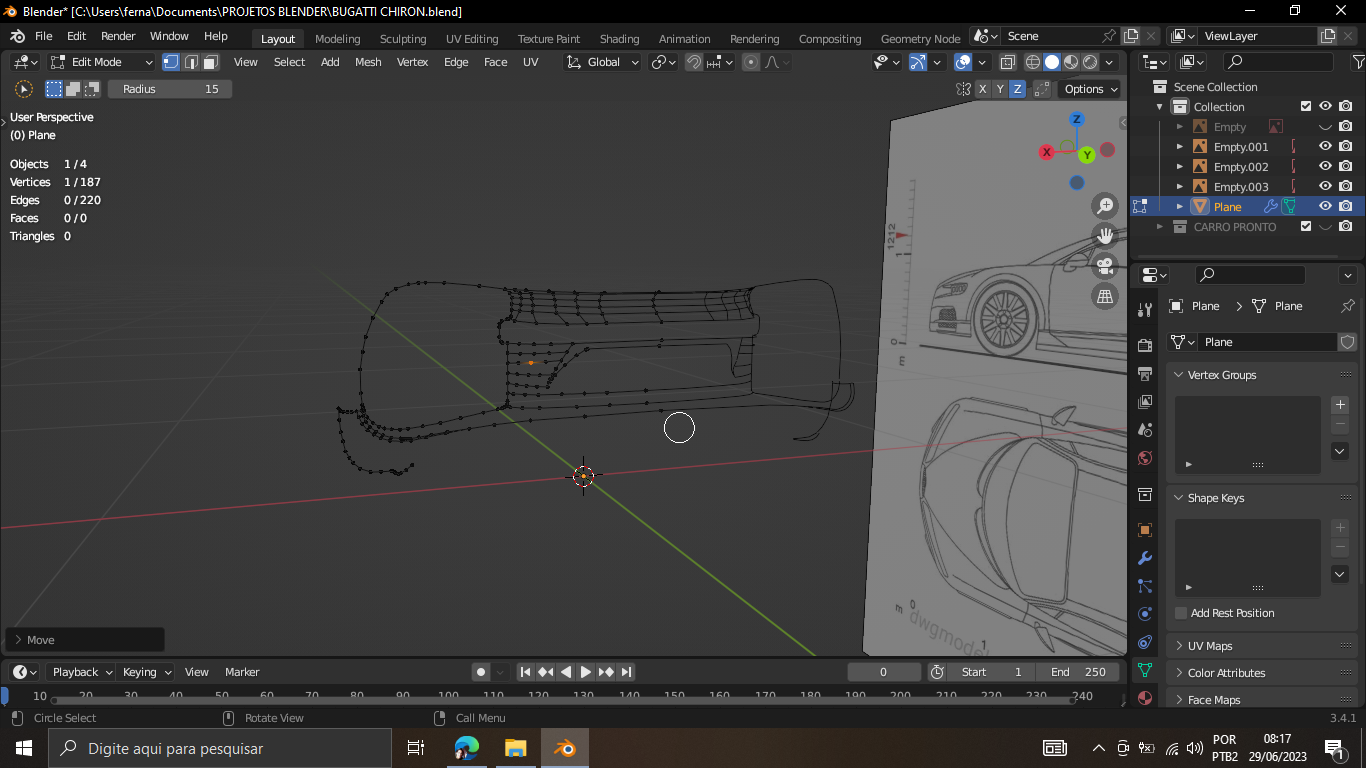The height and width of the screenshot is (768, 1366).
Task: Toggle the camera view icon
Action: [x=1105, y=266]
